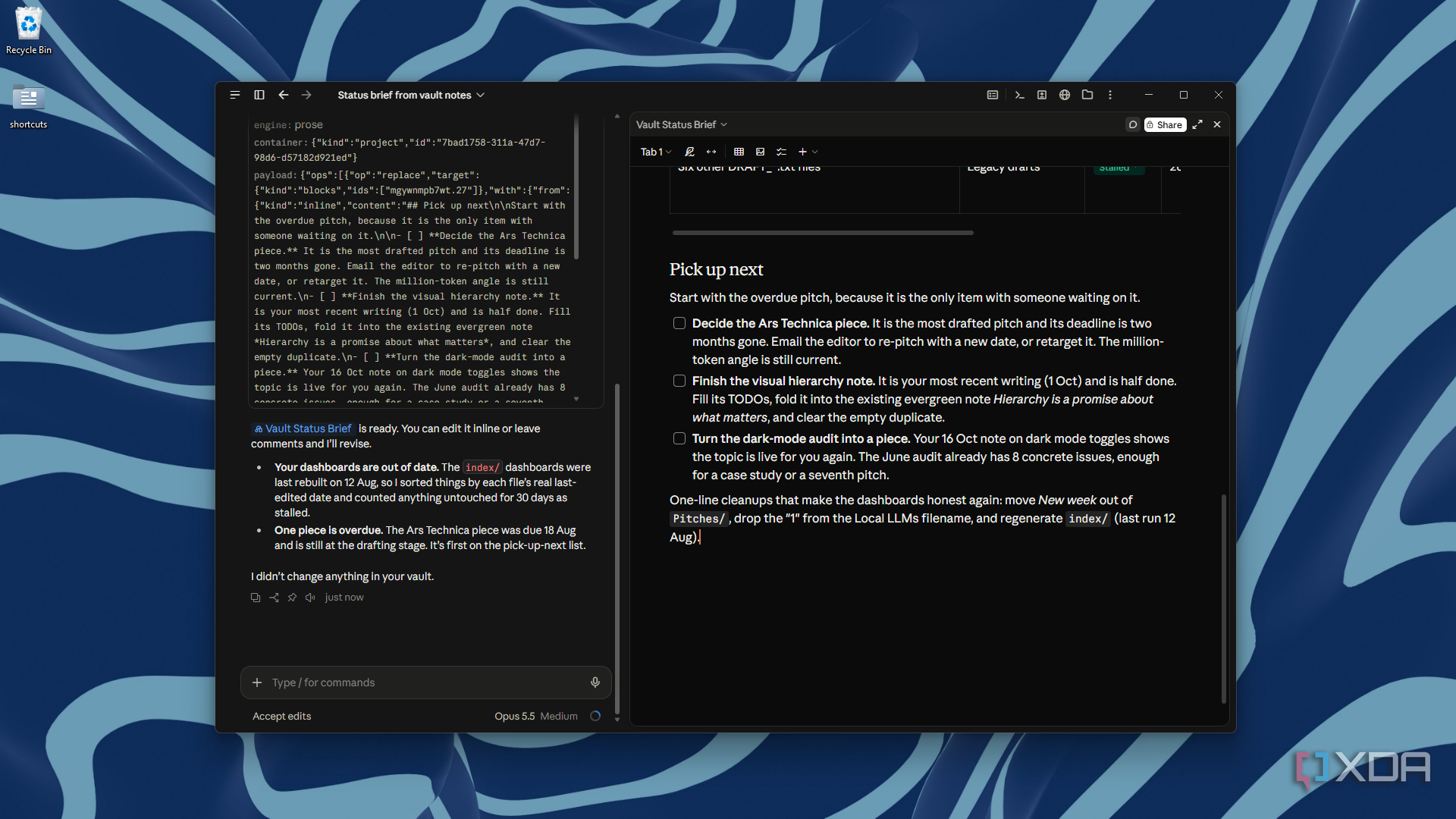Viewport: 1456px width, 819px height.
Task: Go back with the left arrow
Action: point(284,95)
